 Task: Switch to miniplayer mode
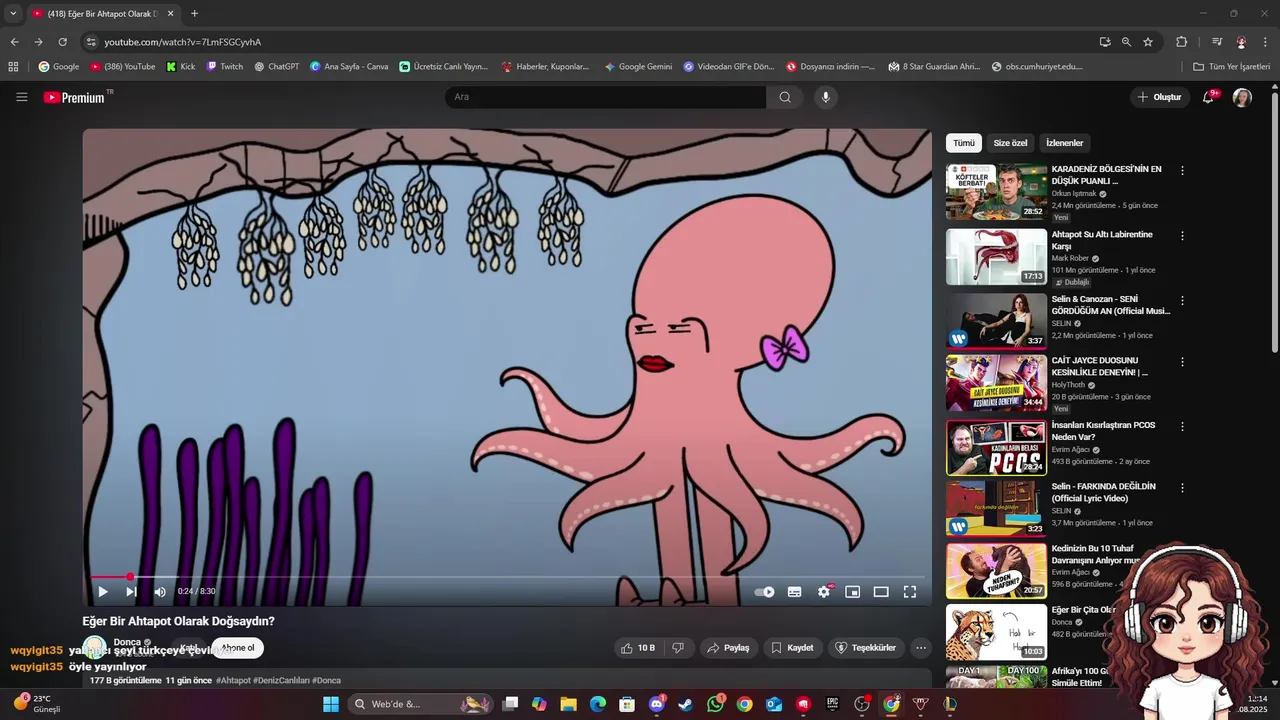coord(852,592)
